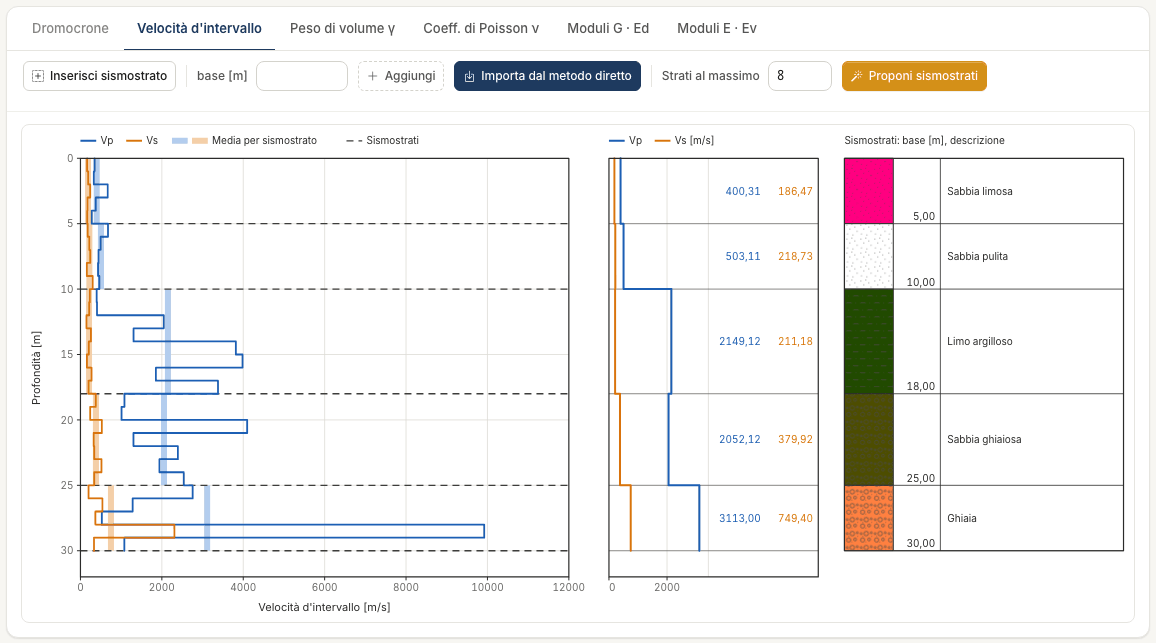This screenshot has width=1156, height=643.
Task: Click the plus icon beside Aggiungi
Action: (372, 76)
